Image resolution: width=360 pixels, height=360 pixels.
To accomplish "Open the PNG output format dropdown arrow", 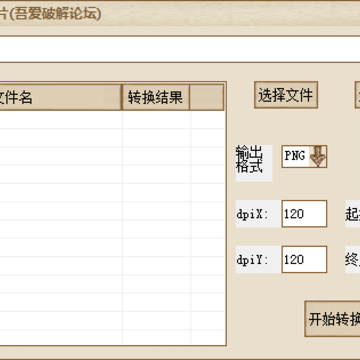I will click(318, 156).
